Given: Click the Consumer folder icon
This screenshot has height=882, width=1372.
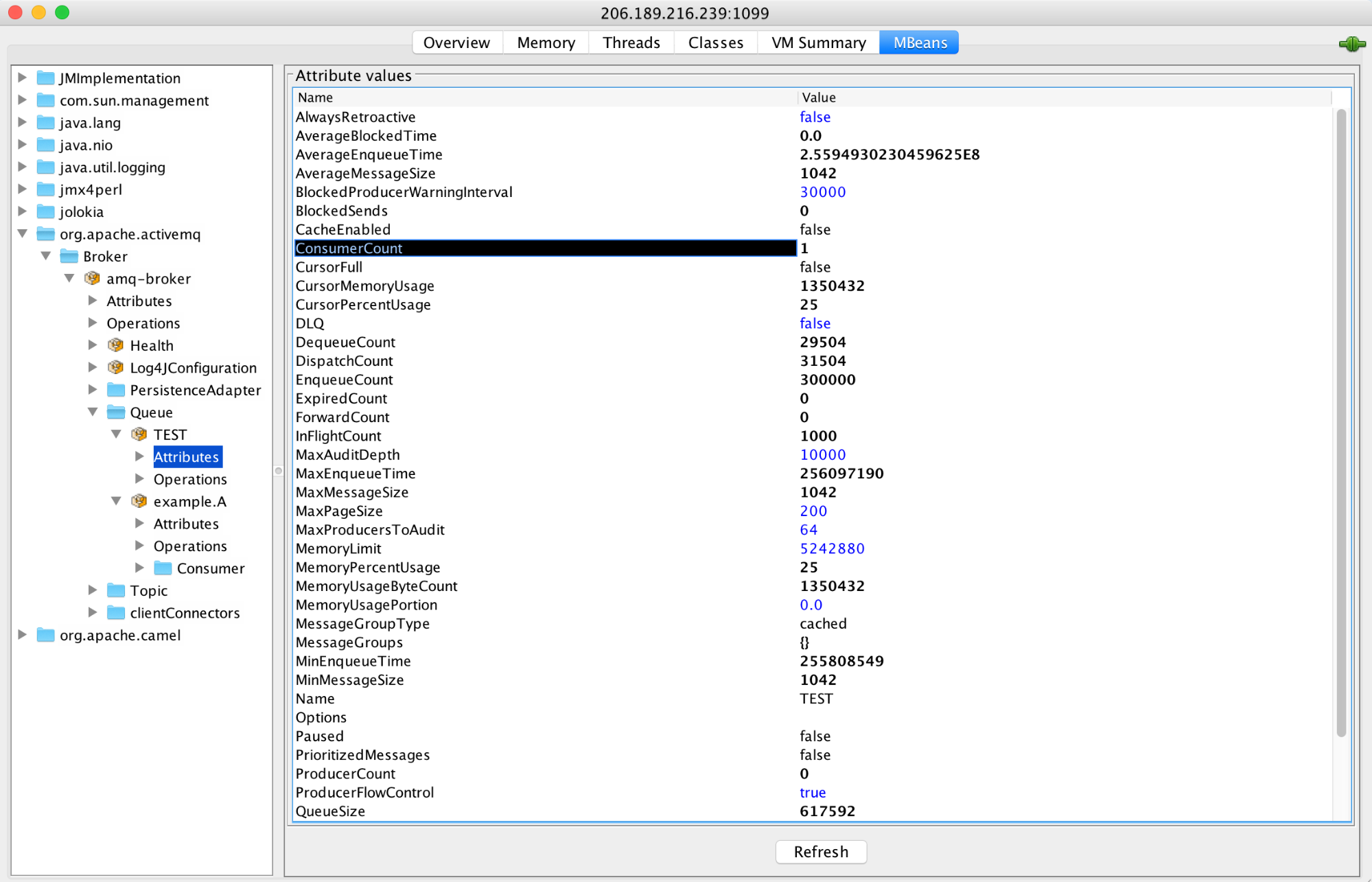Looking at the screenshot, I should pos(163,568).
